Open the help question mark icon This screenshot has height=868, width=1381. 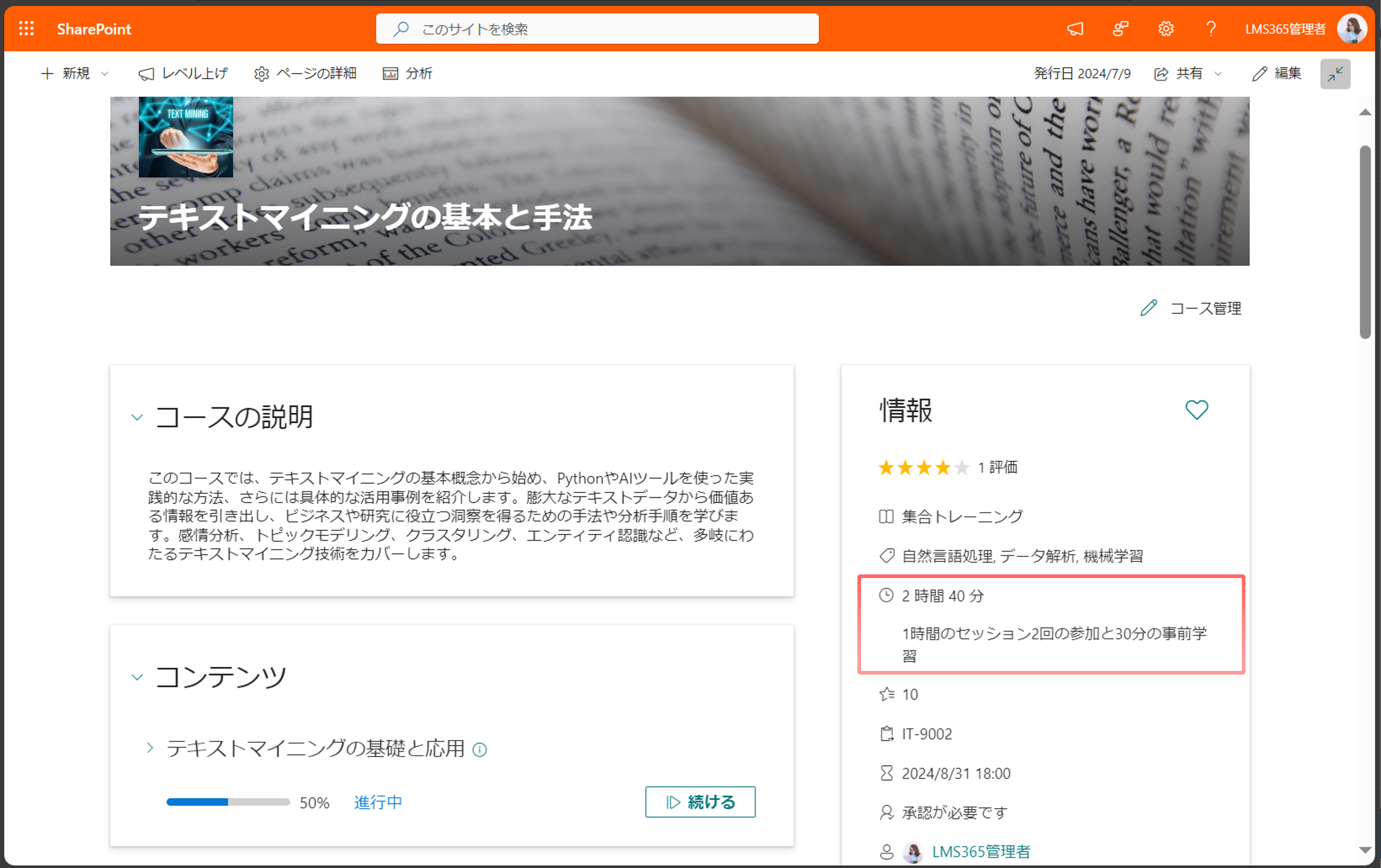pyautogui.click(x=1211, y=29)
